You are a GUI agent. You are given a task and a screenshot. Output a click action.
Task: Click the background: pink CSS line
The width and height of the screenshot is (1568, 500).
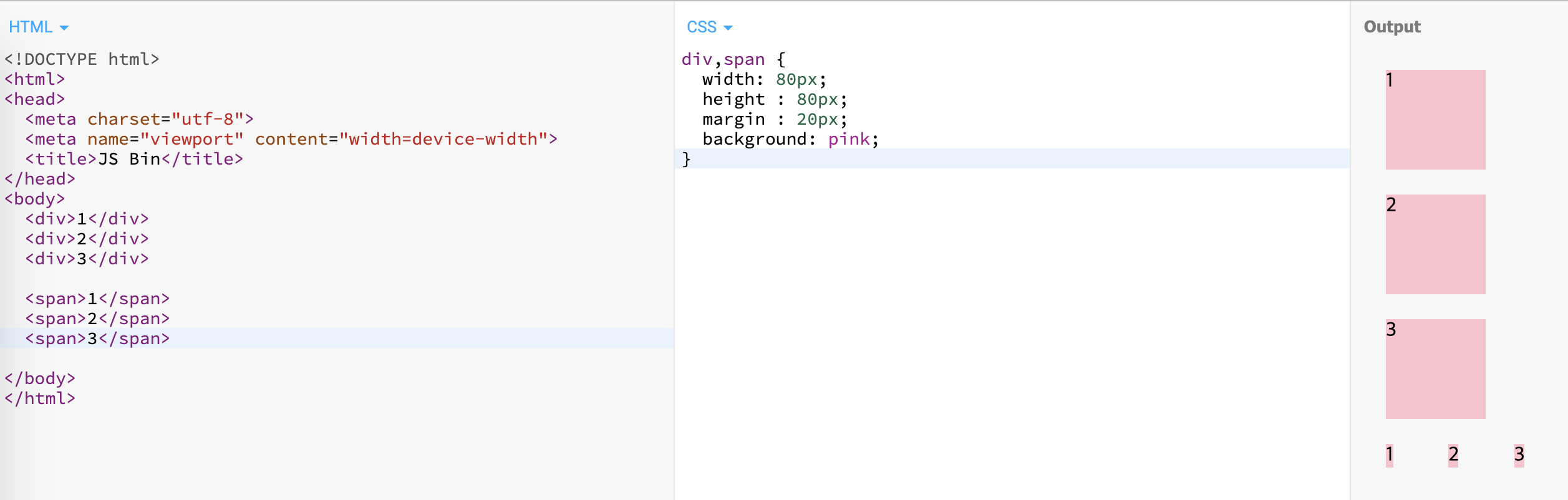coord(791,139)
